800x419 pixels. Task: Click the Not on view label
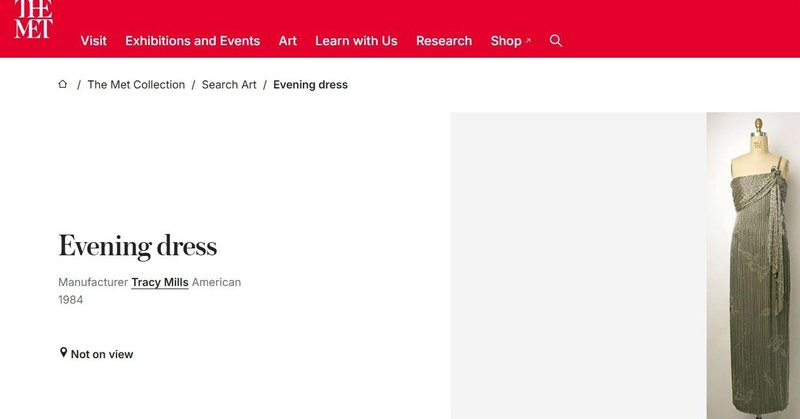pos(102,354)
